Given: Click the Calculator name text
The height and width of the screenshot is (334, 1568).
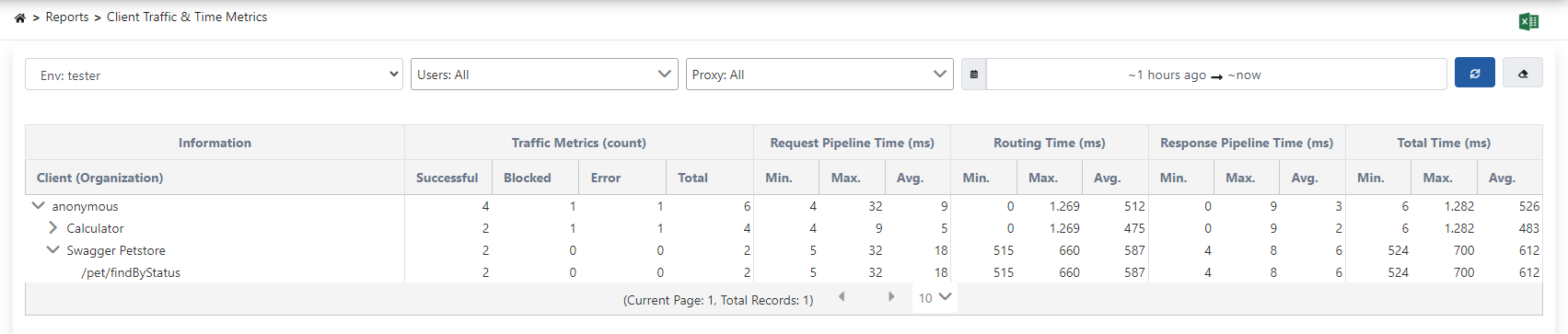Looking at the screenshot, I should click(x=95, y=229).
